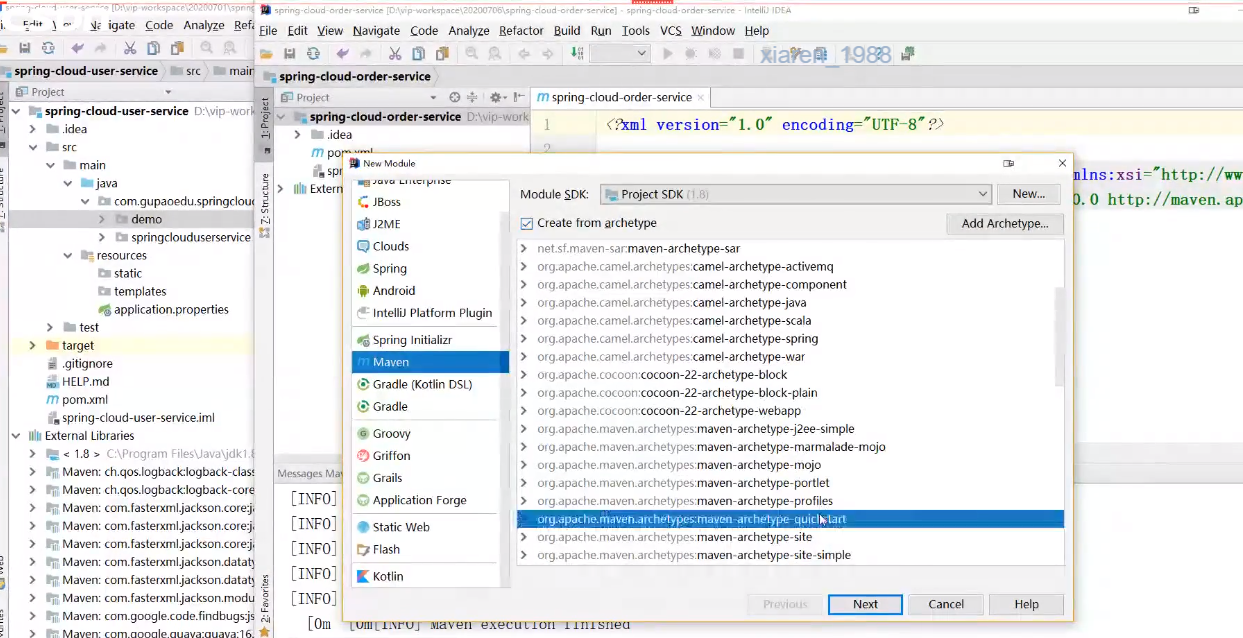Select IntelliJ Platform Plugin module type
1243x638 pixels.
(430, 313)
